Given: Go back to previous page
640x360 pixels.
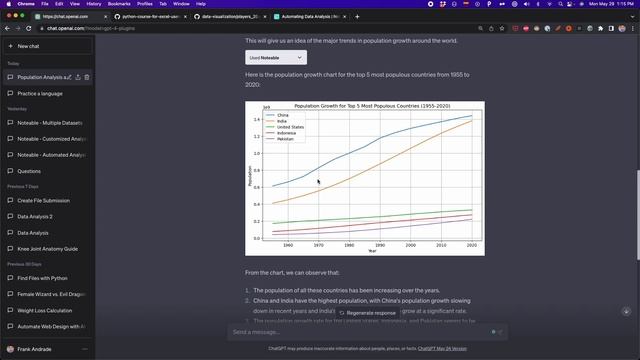Looking at the screenshot, I should coord(7,29).
